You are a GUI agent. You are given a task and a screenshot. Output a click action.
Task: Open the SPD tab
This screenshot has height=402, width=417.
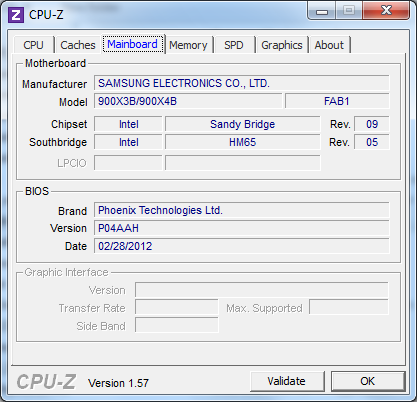pos(234,45)
